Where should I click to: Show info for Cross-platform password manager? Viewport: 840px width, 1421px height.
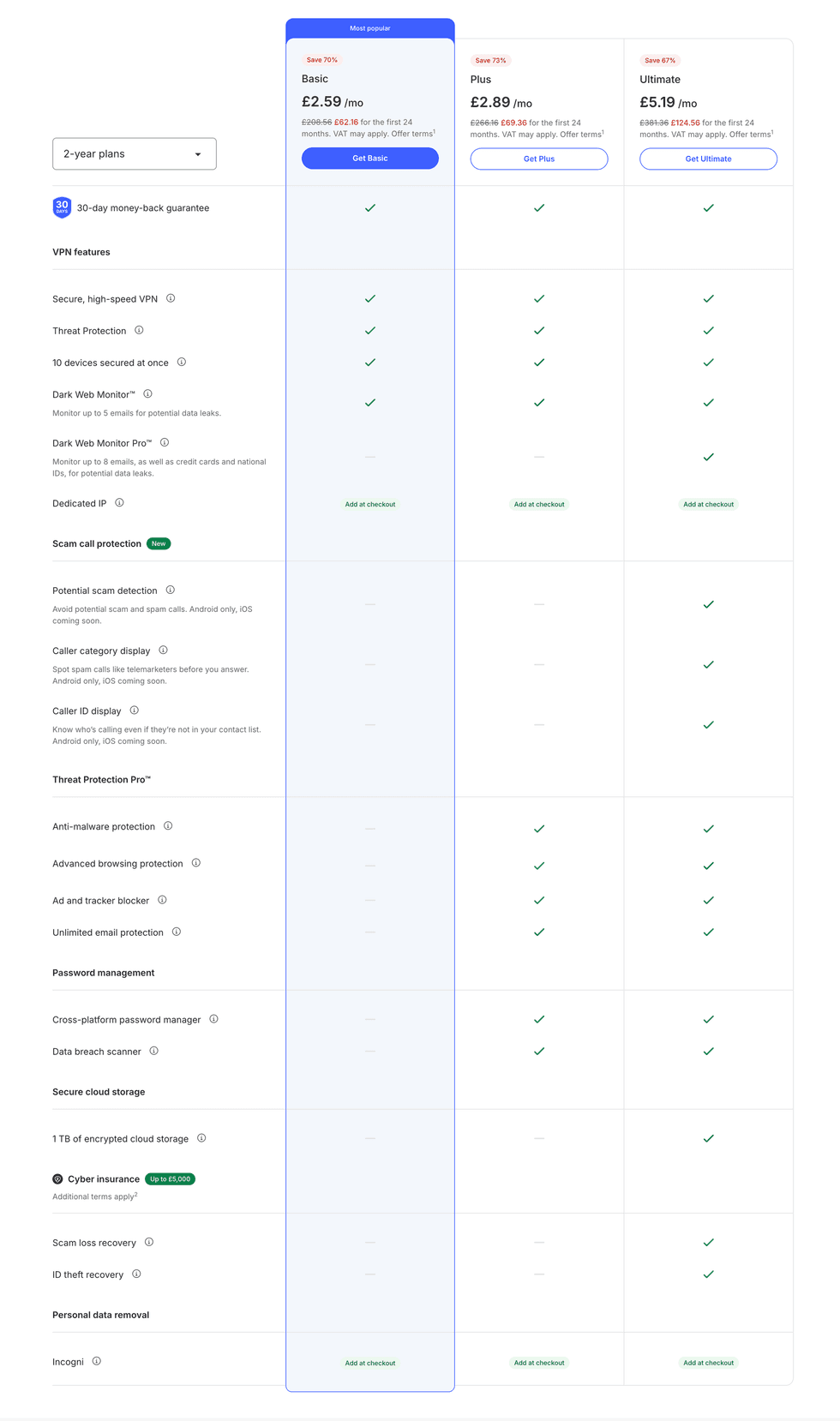tap(213, 1019)
